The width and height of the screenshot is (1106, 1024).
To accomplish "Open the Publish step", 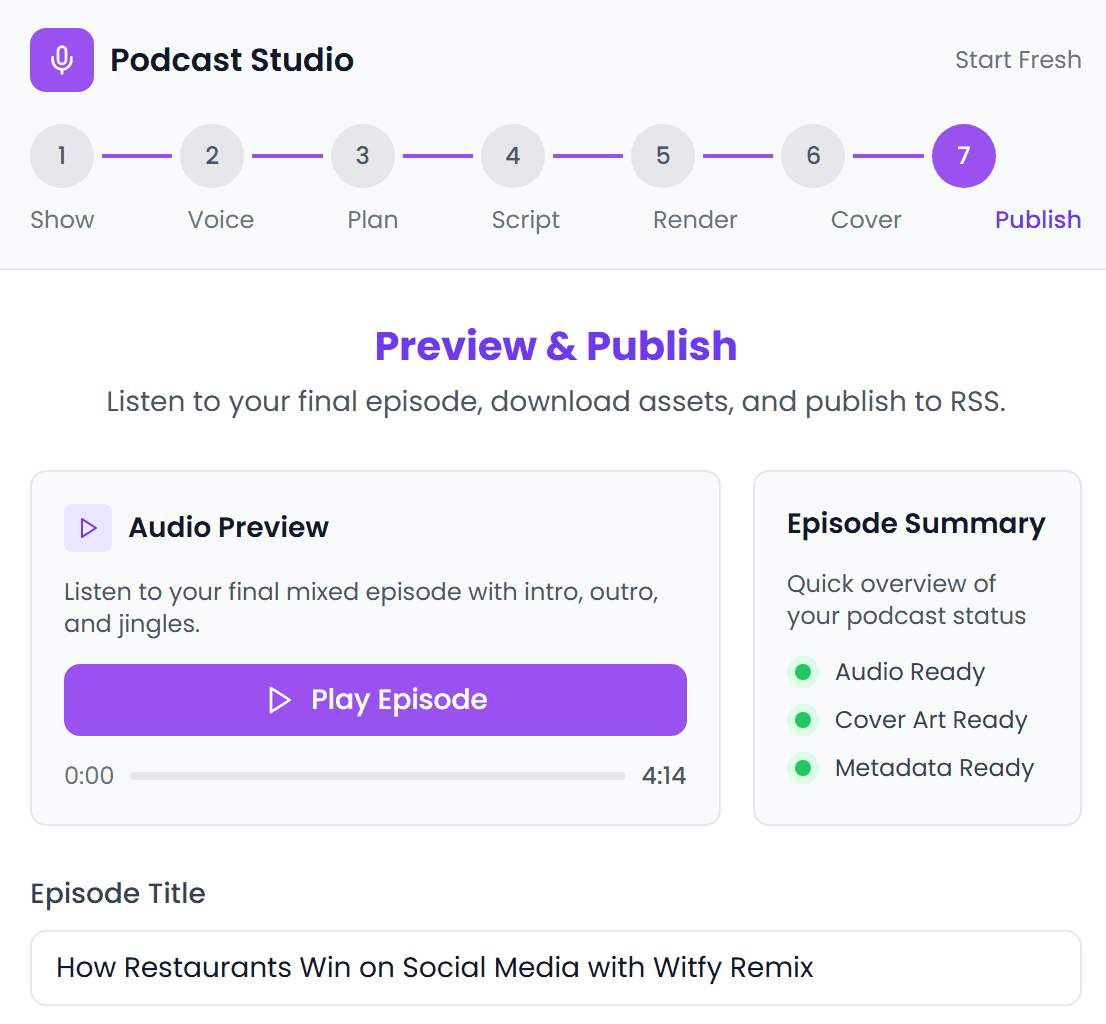I will pos(1038,219).
